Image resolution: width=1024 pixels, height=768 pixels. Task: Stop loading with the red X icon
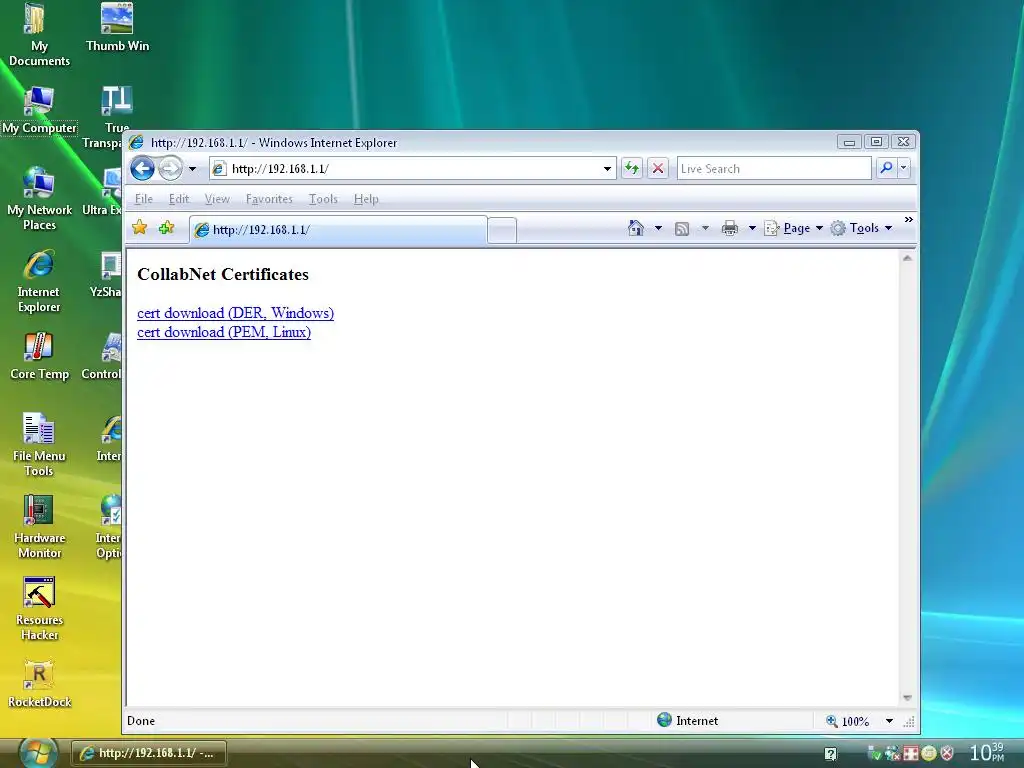coord(658,168)
